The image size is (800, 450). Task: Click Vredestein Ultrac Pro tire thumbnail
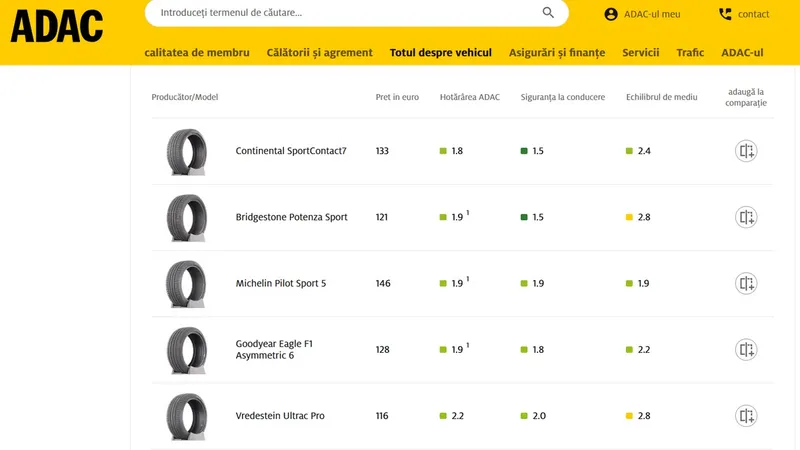pyautogui.click(x=187, y=417)
